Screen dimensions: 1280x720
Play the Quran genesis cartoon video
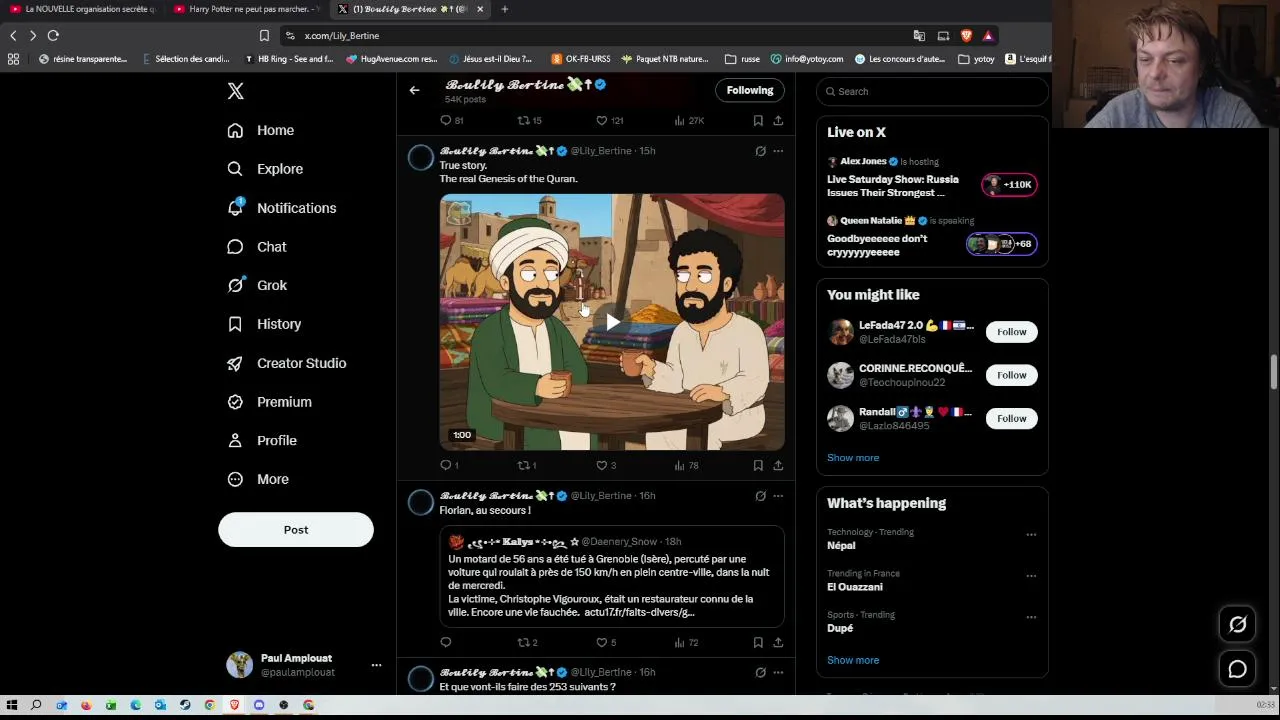click(x=612, y=321)
